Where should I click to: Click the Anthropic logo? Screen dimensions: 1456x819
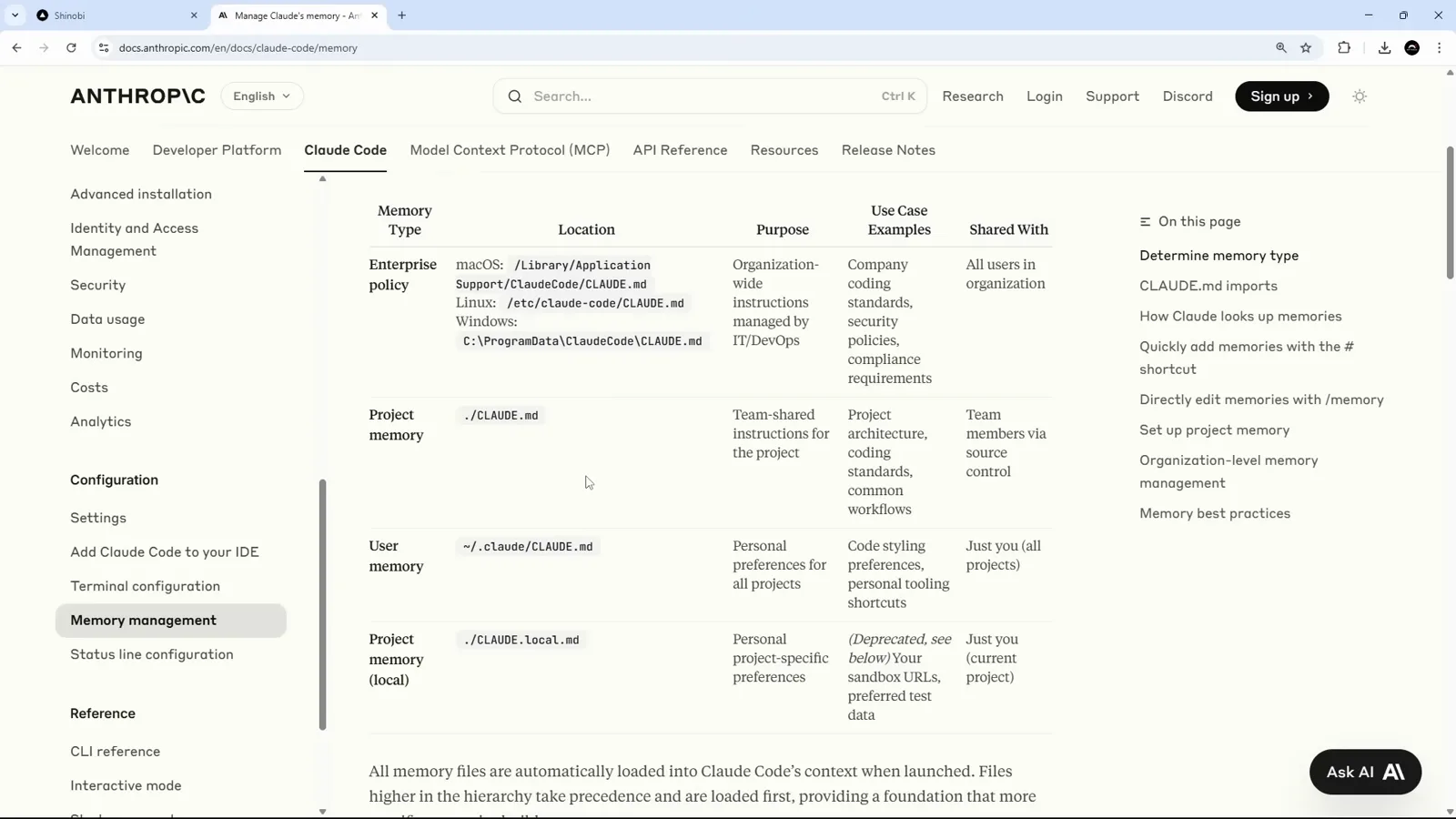coord(137,96)
